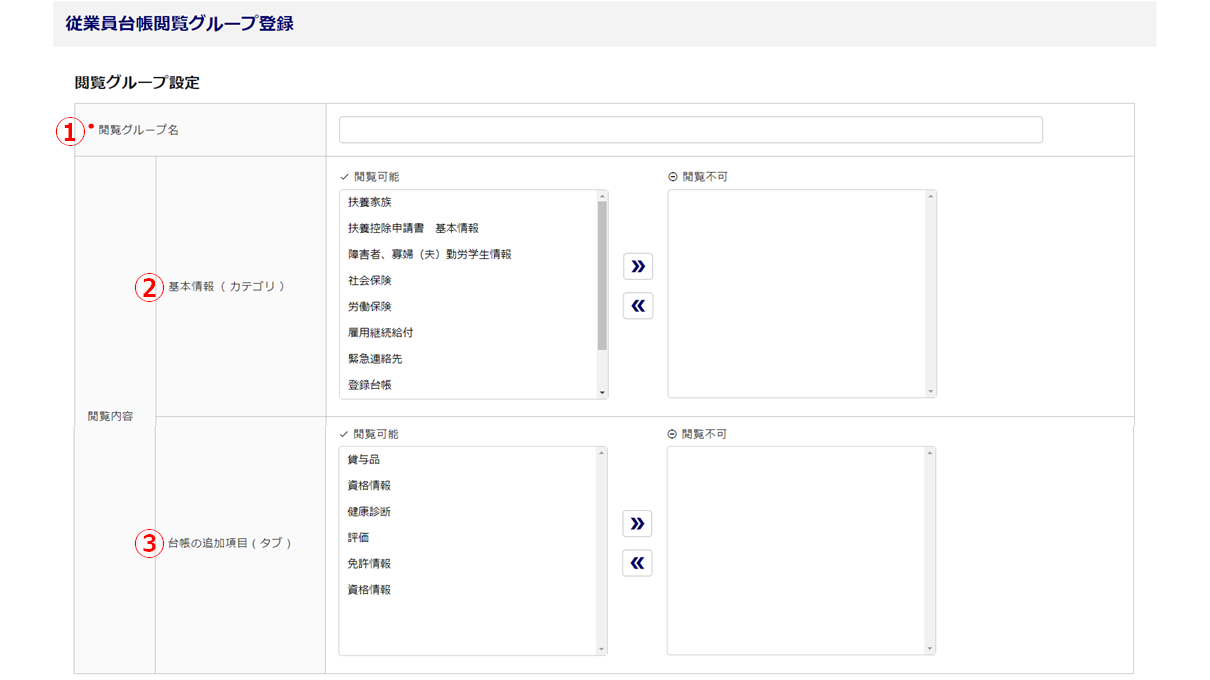Select the 評価 list item
Image resolution: width=1210 pixels, height=680 pixels.
[358, 537]
